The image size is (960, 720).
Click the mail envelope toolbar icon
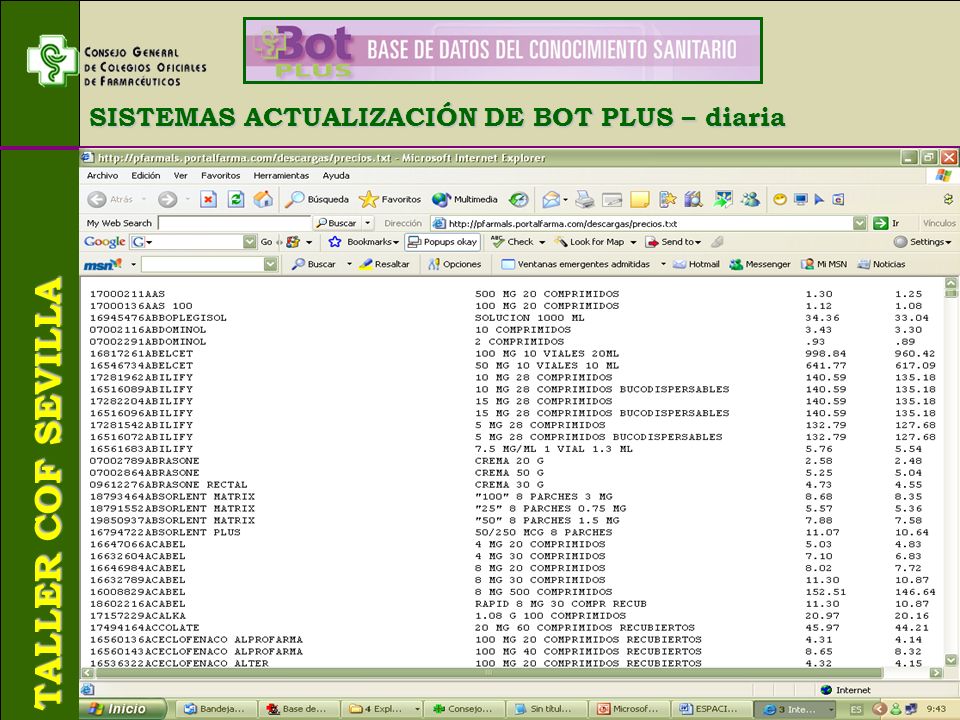pyautogui.click(x=550, y=199)
